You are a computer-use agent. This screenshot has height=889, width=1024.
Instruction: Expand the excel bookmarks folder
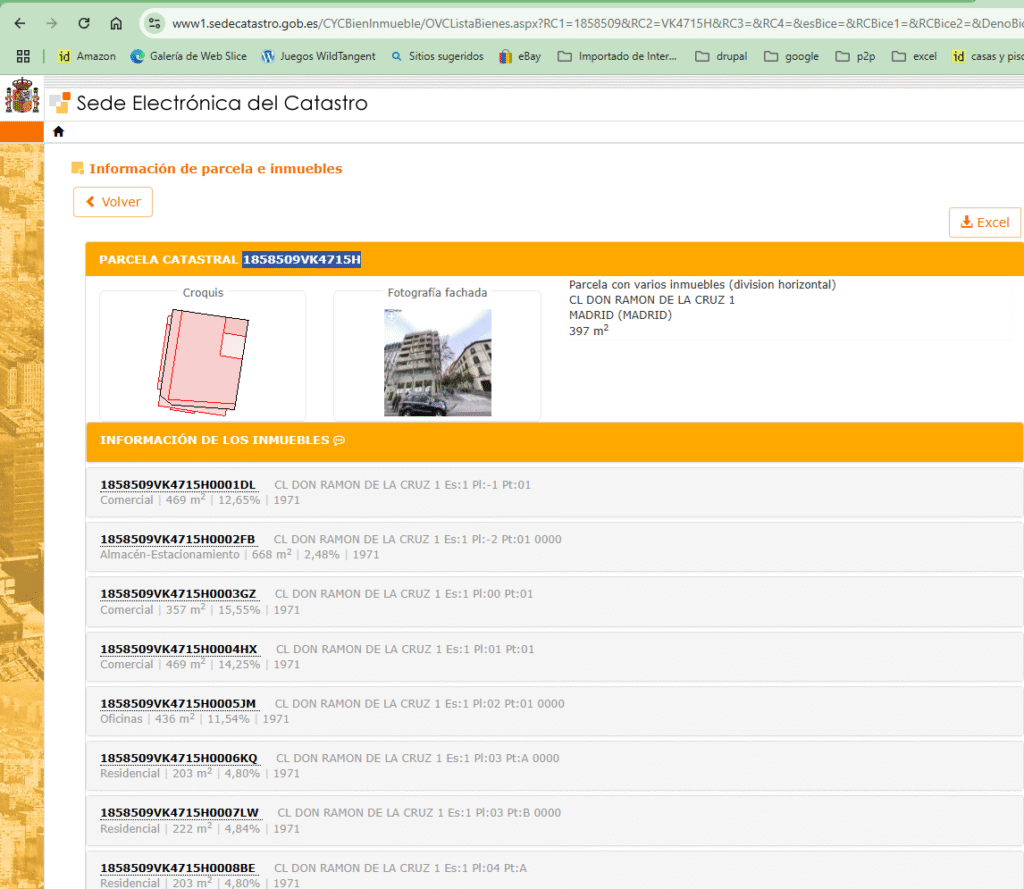point(914,56)
